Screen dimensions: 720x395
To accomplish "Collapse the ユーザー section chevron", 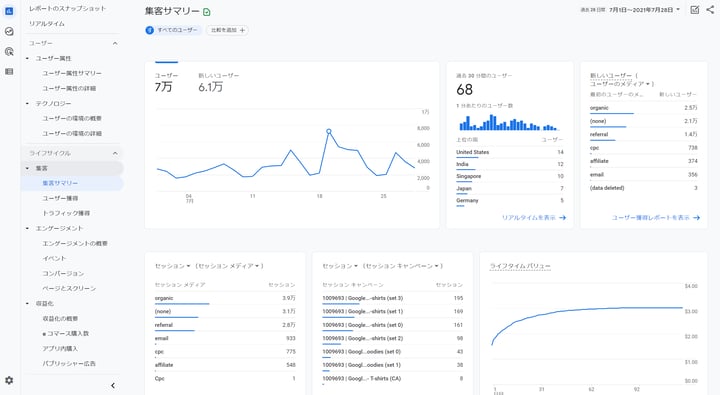I will tap(115, 43).
